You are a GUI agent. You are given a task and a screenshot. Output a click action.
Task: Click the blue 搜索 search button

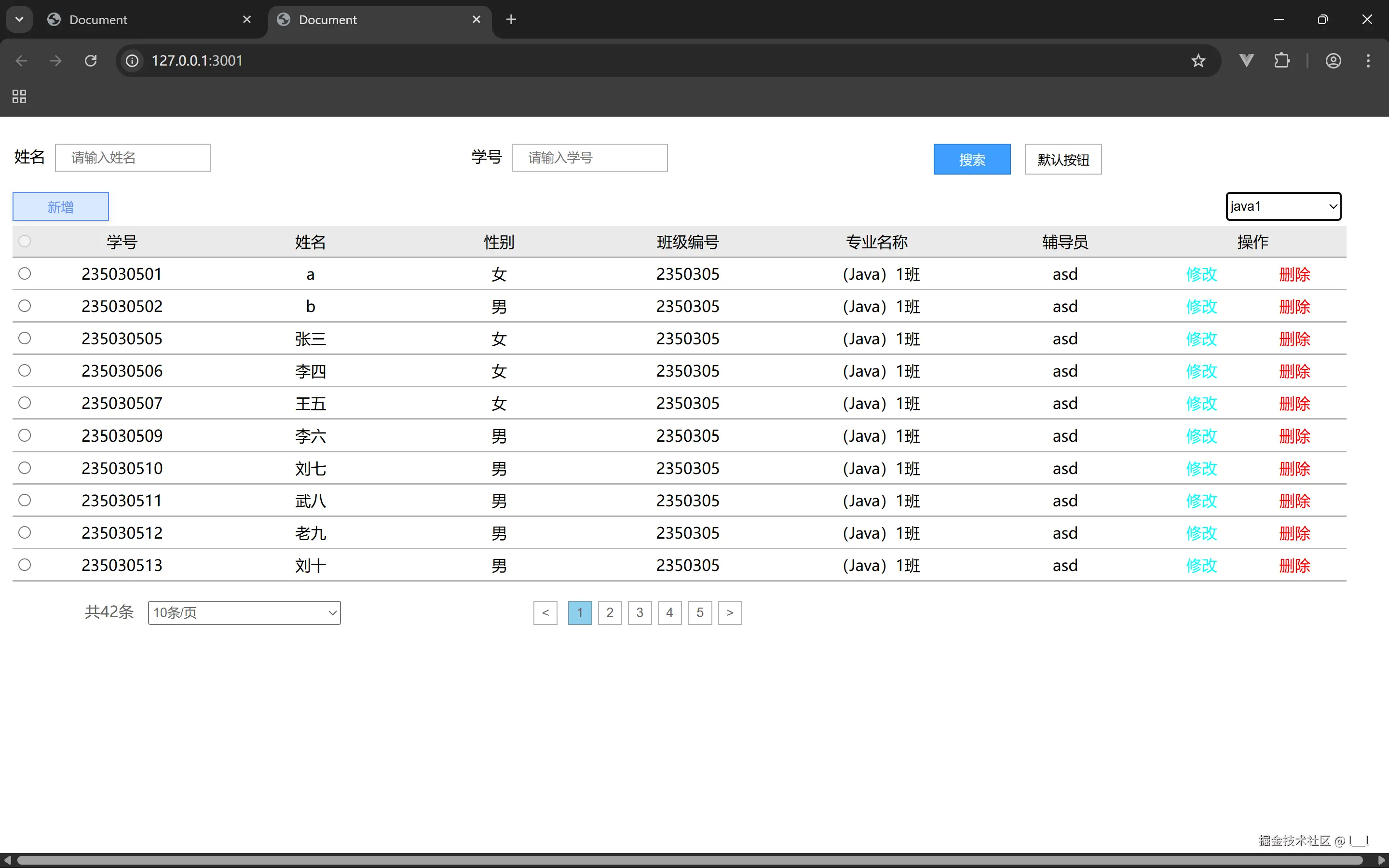coord(972,160)
